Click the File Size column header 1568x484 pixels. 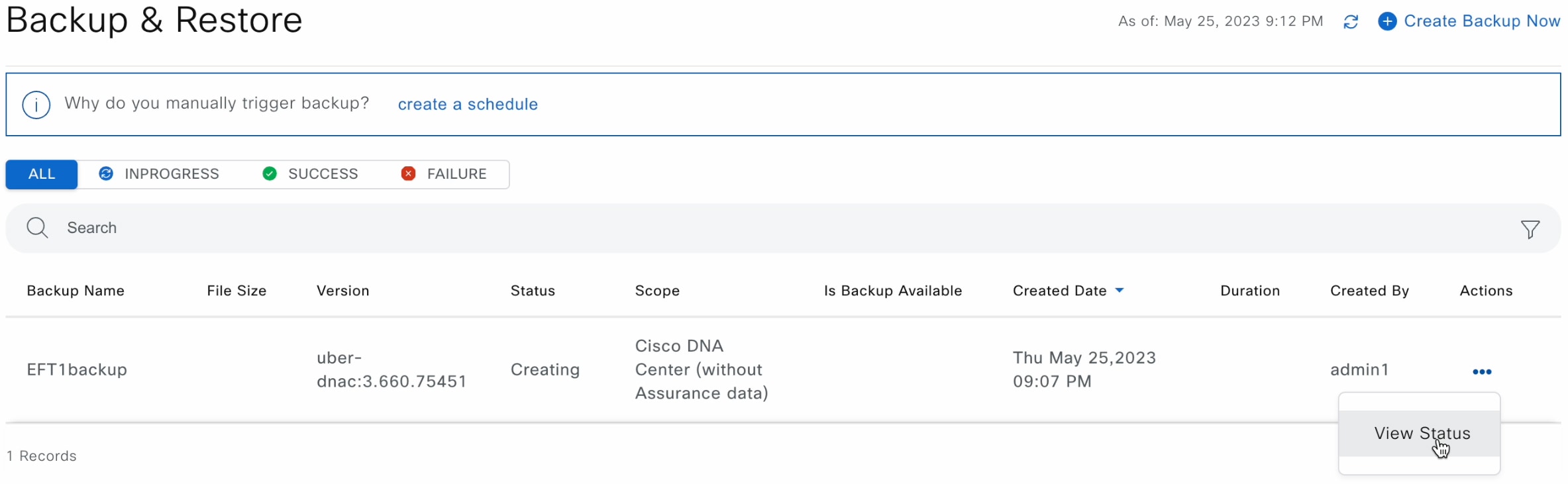[236, 291]
